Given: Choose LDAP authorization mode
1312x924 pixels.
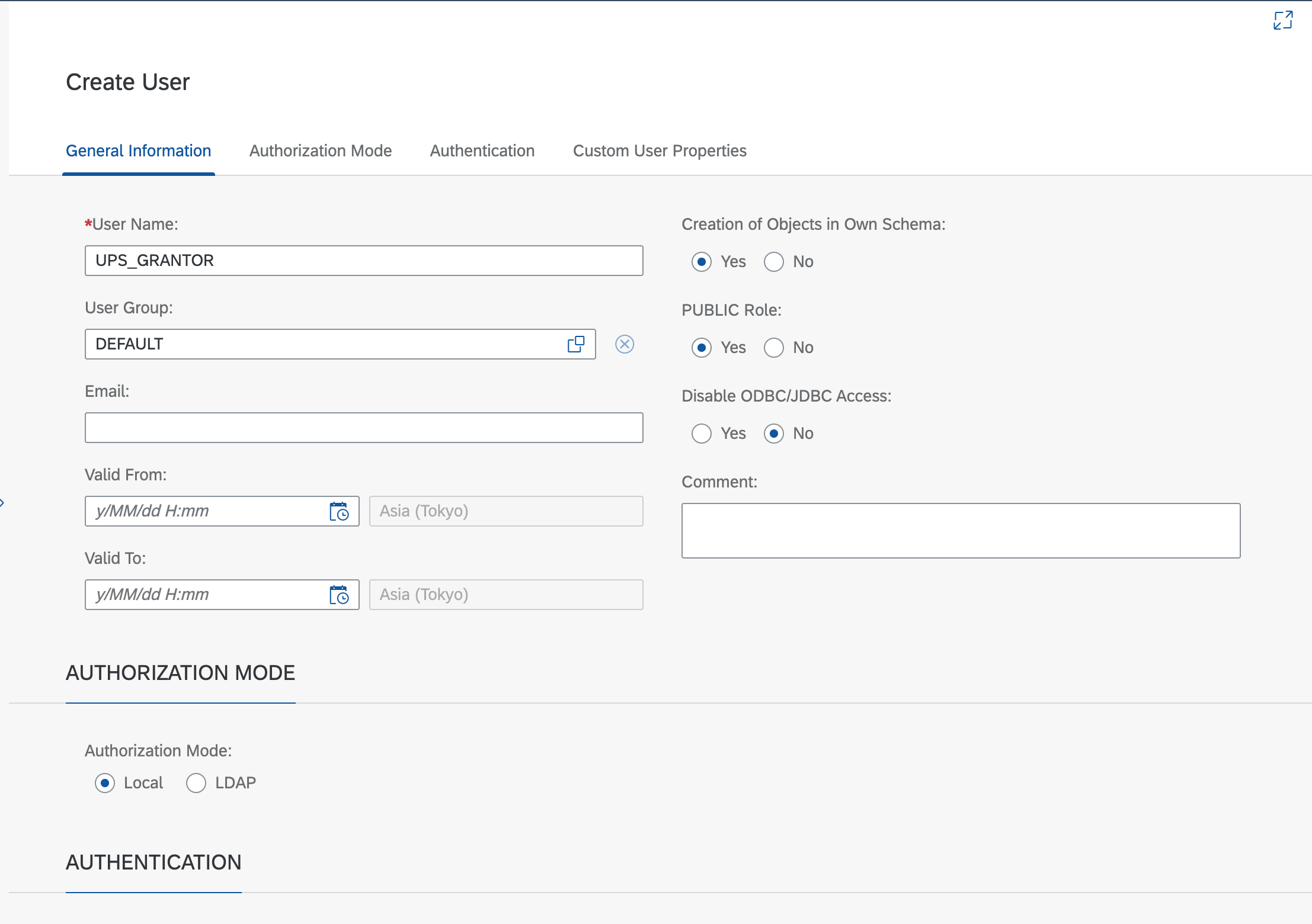Looking at the screenshot, I should tap(196, 783).
